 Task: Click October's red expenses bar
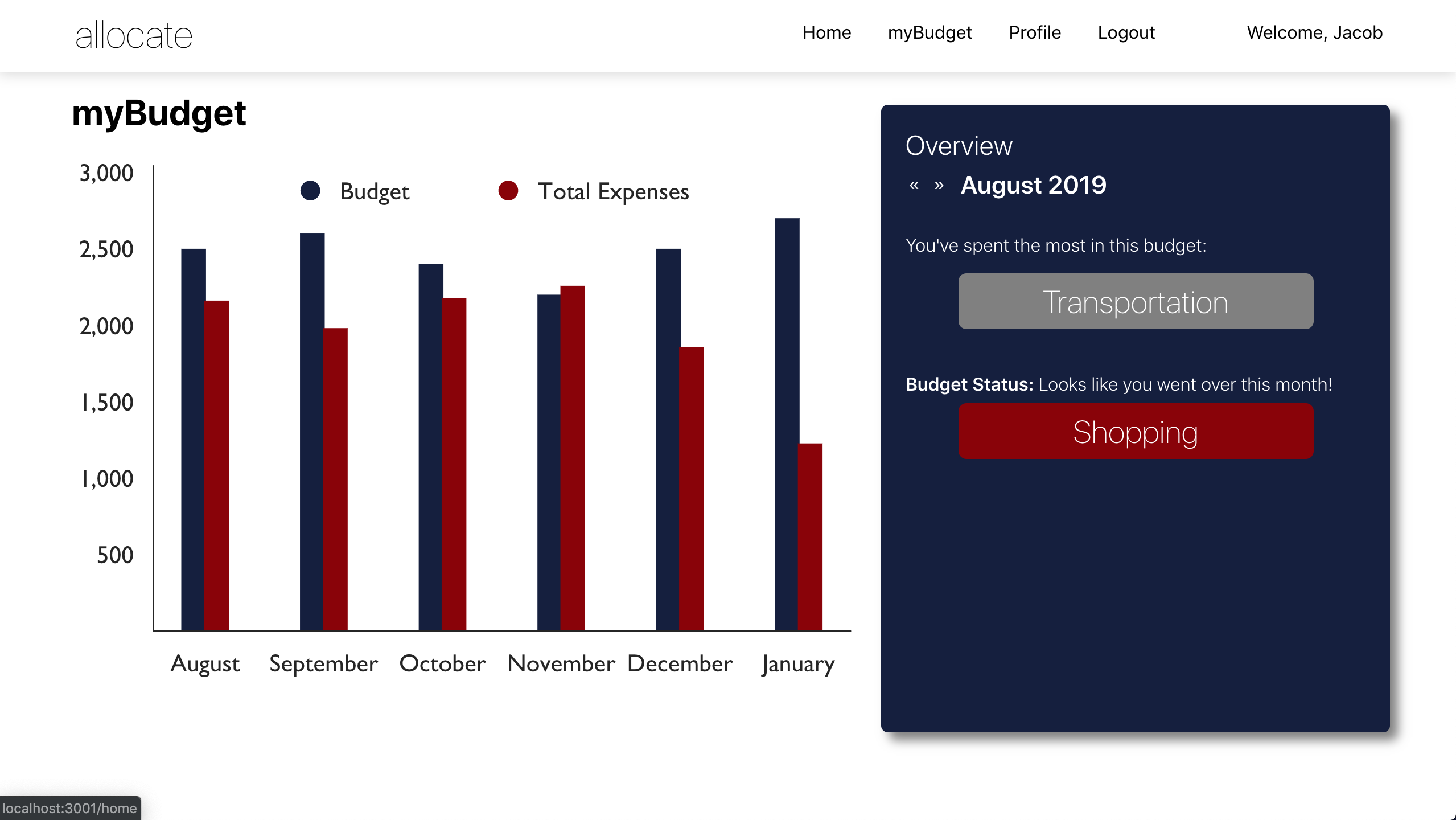point(454,464)
